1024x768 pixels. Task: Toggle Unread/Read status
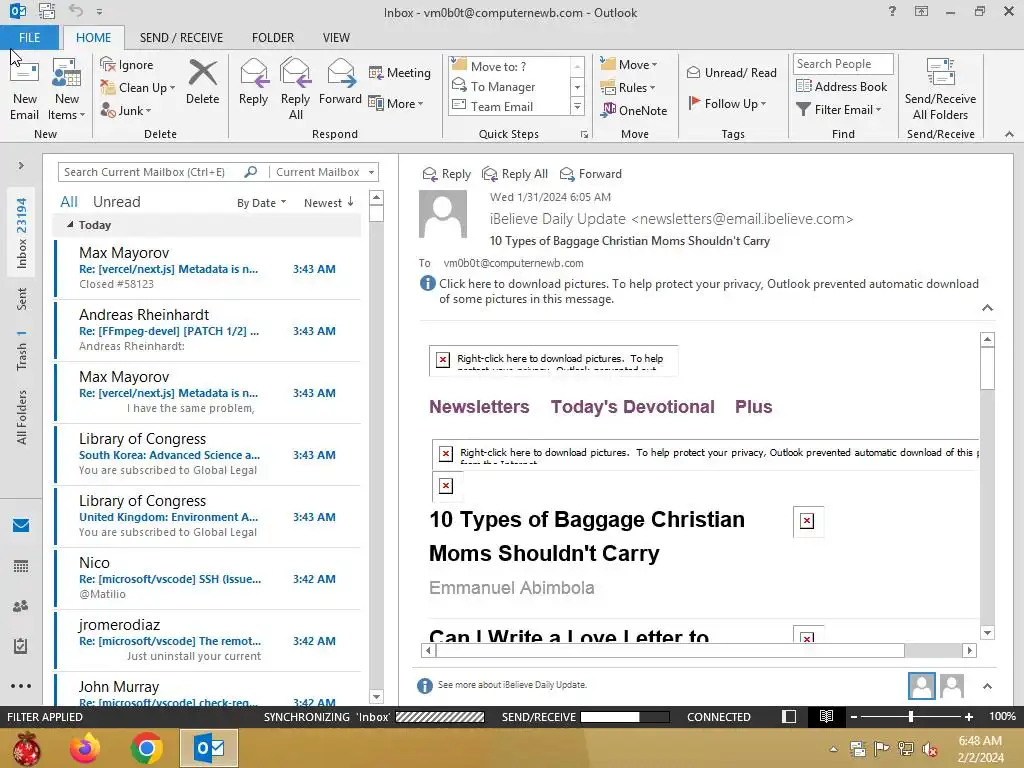pos(731,72)
